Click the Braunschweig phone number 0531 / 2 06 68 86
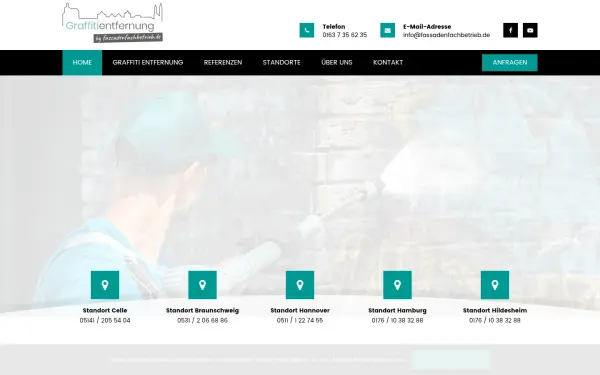The height and width of the screenshot is (375, 600). 202,320
